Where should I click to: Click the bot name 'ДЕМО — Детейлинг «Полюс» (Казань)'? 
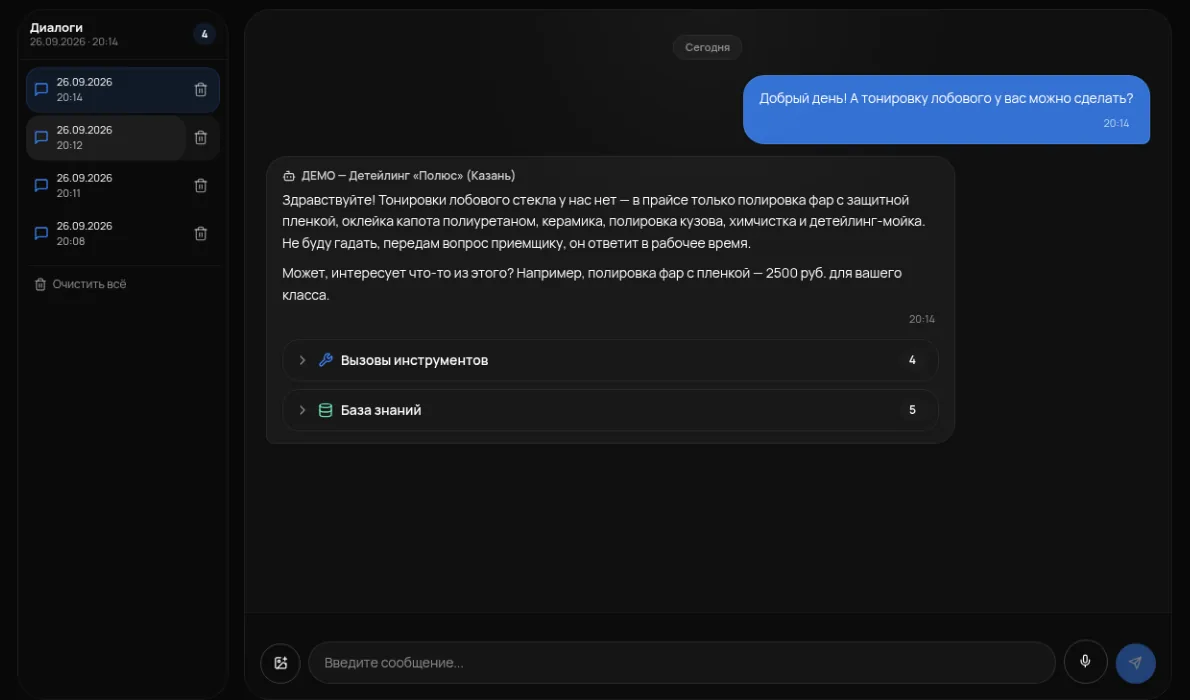click(408, 175)
